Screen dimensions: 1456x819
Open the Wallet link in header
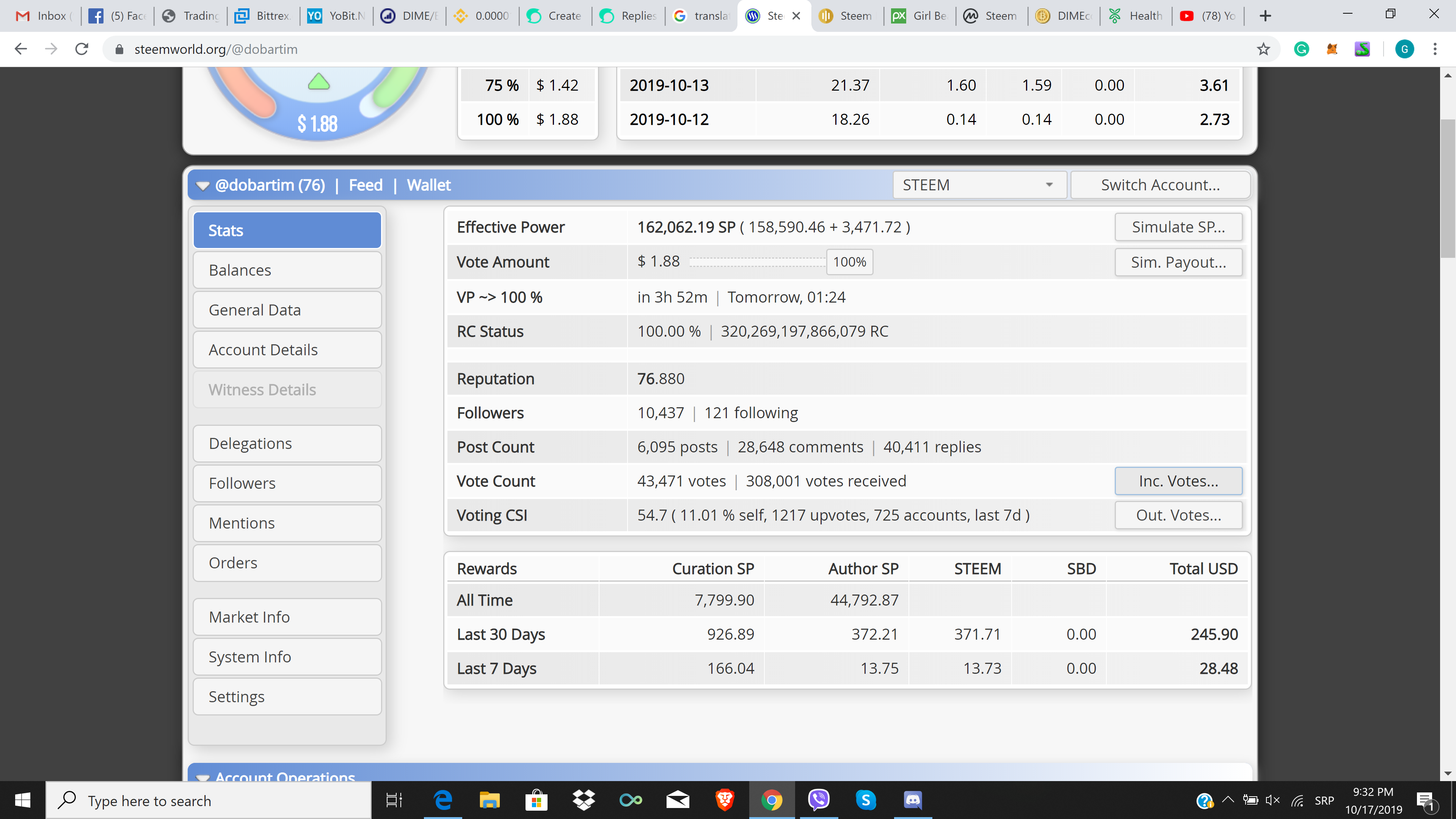(428, 185)
